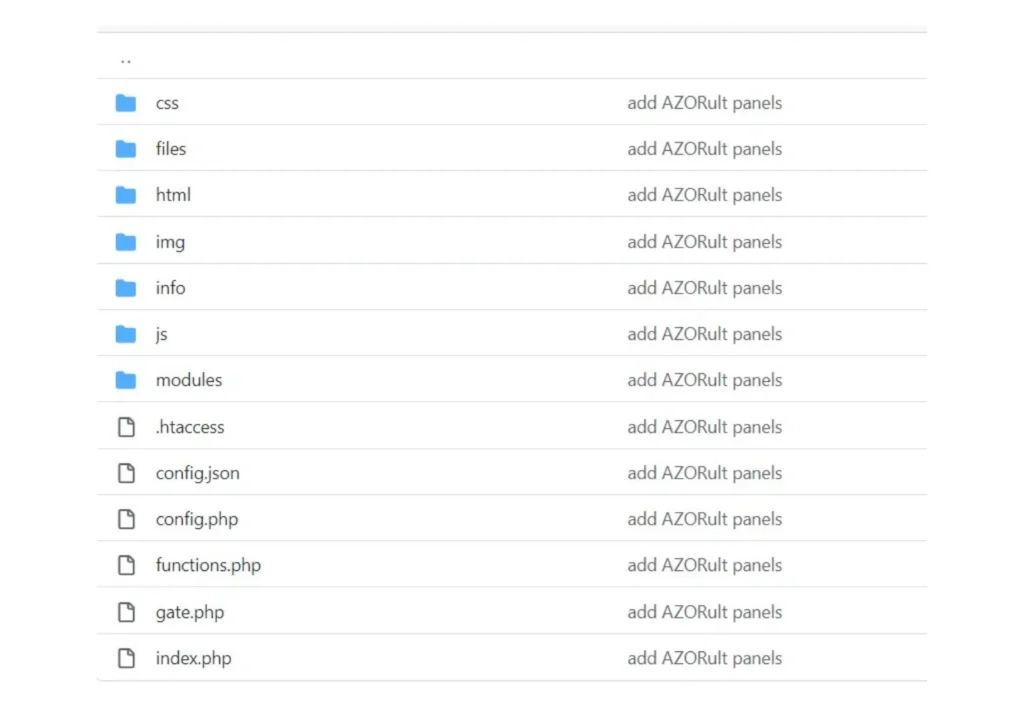Open commit message in the html row

705,195
